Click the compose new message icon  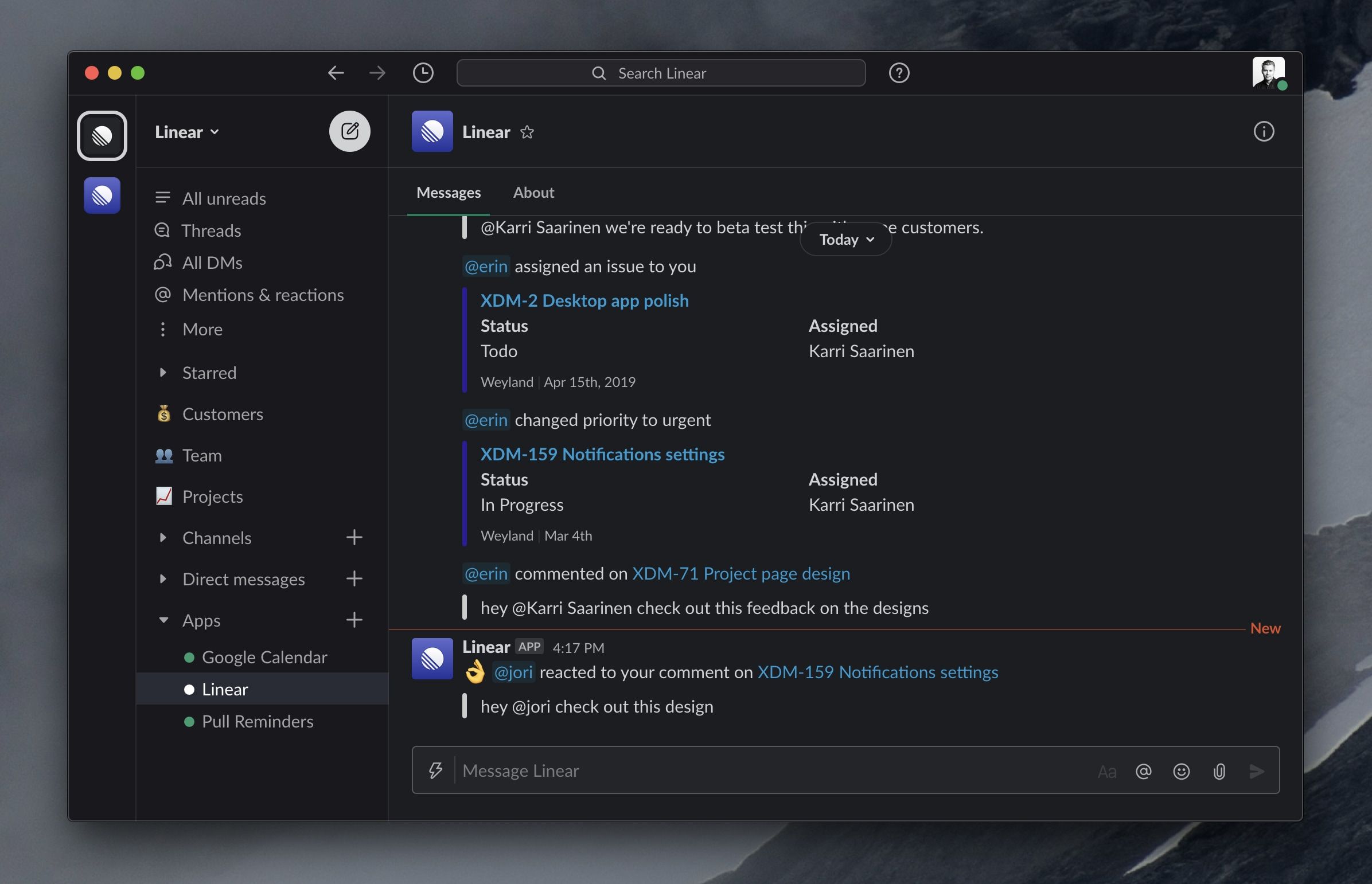pos(349,131)
